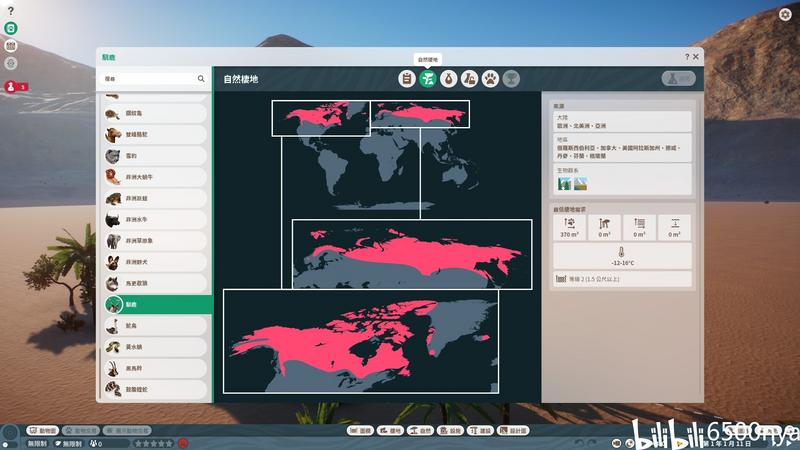Select the highlighted reindeer entry
Screen dimensions: 800x450
[x=157, y=305]
